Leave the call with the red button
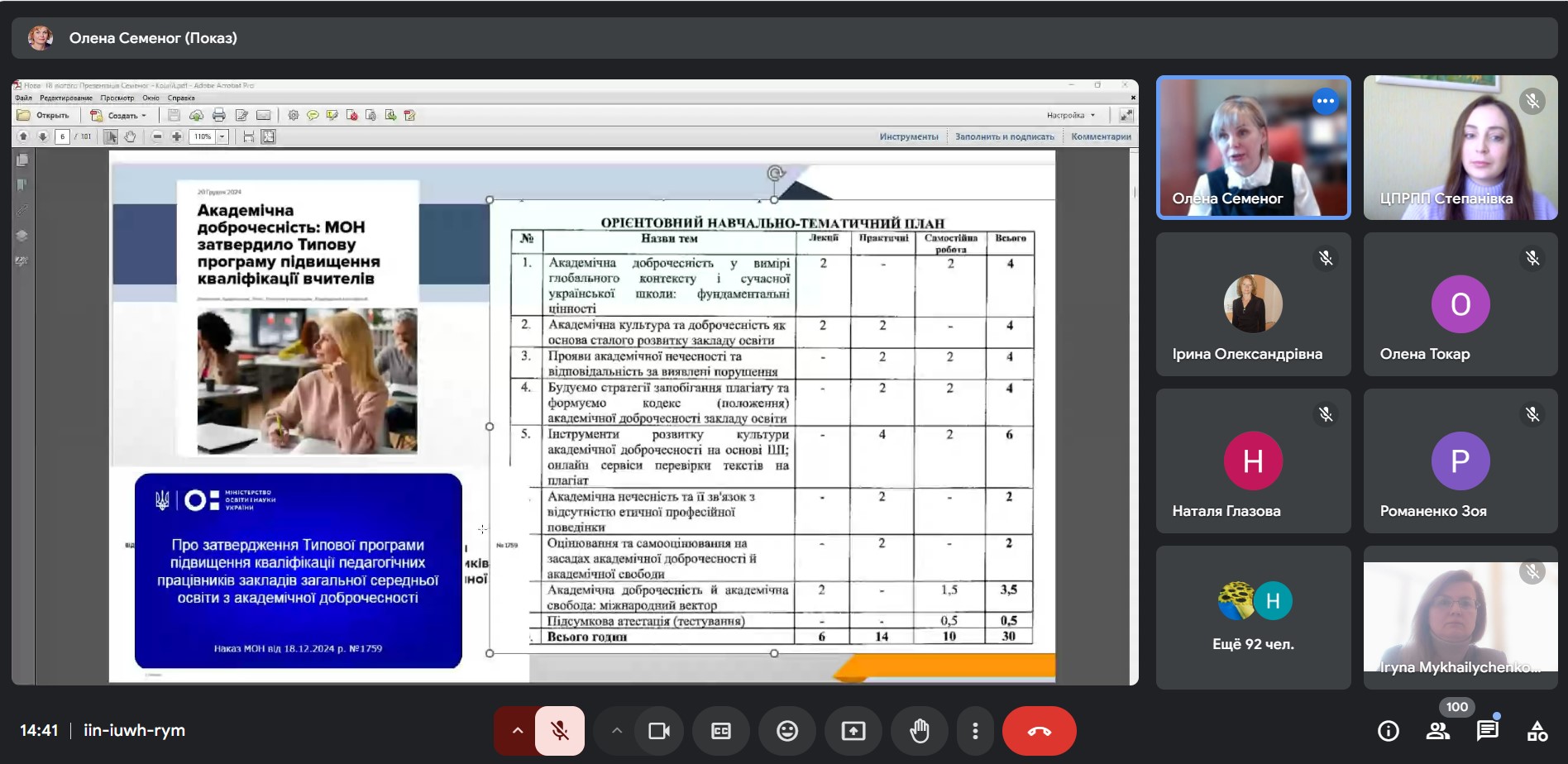 [x=1040, y=731]
